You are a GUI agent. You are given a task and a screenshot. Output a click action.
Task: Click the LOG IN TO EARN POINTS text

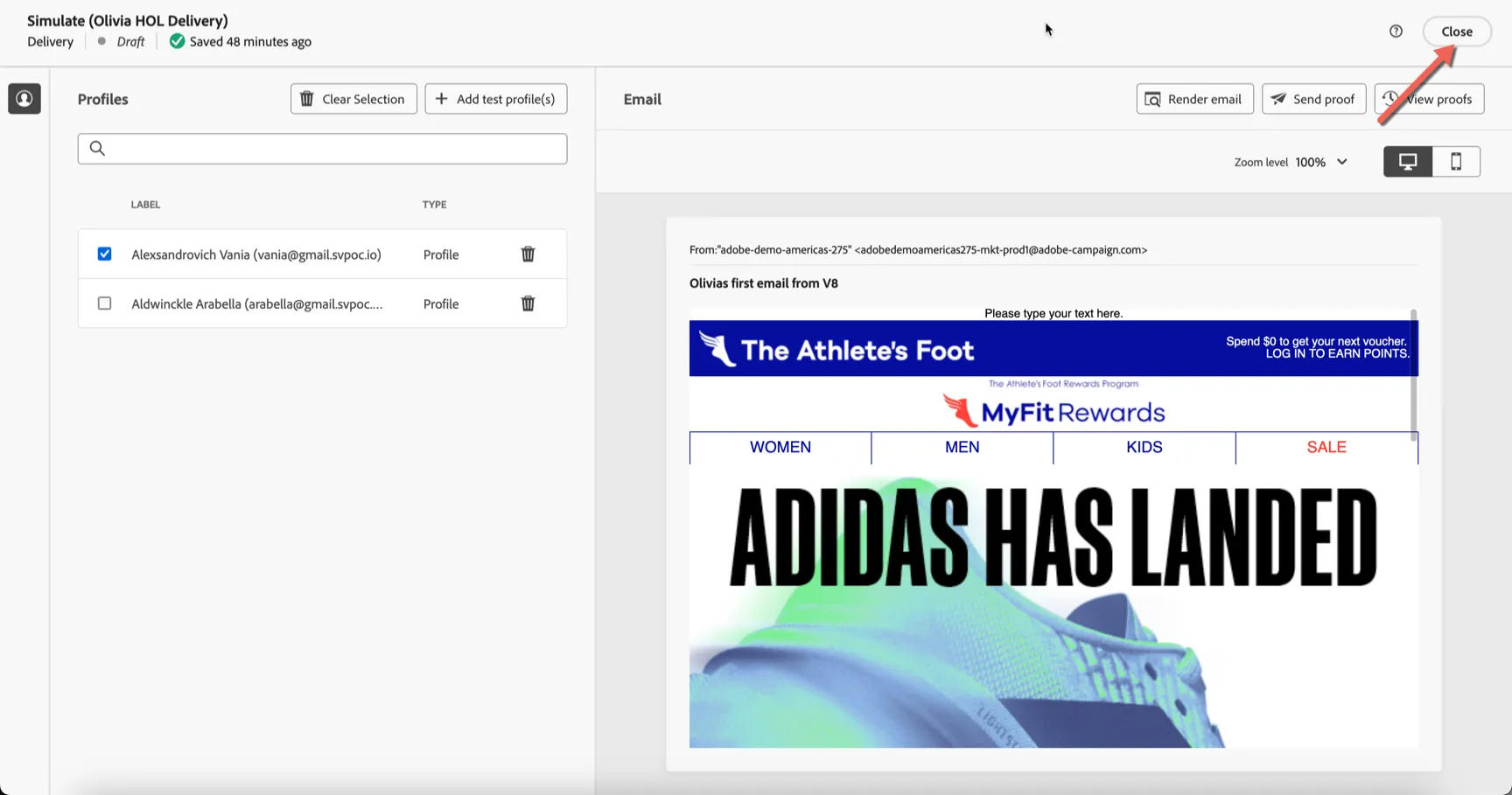coord(1338,354)
